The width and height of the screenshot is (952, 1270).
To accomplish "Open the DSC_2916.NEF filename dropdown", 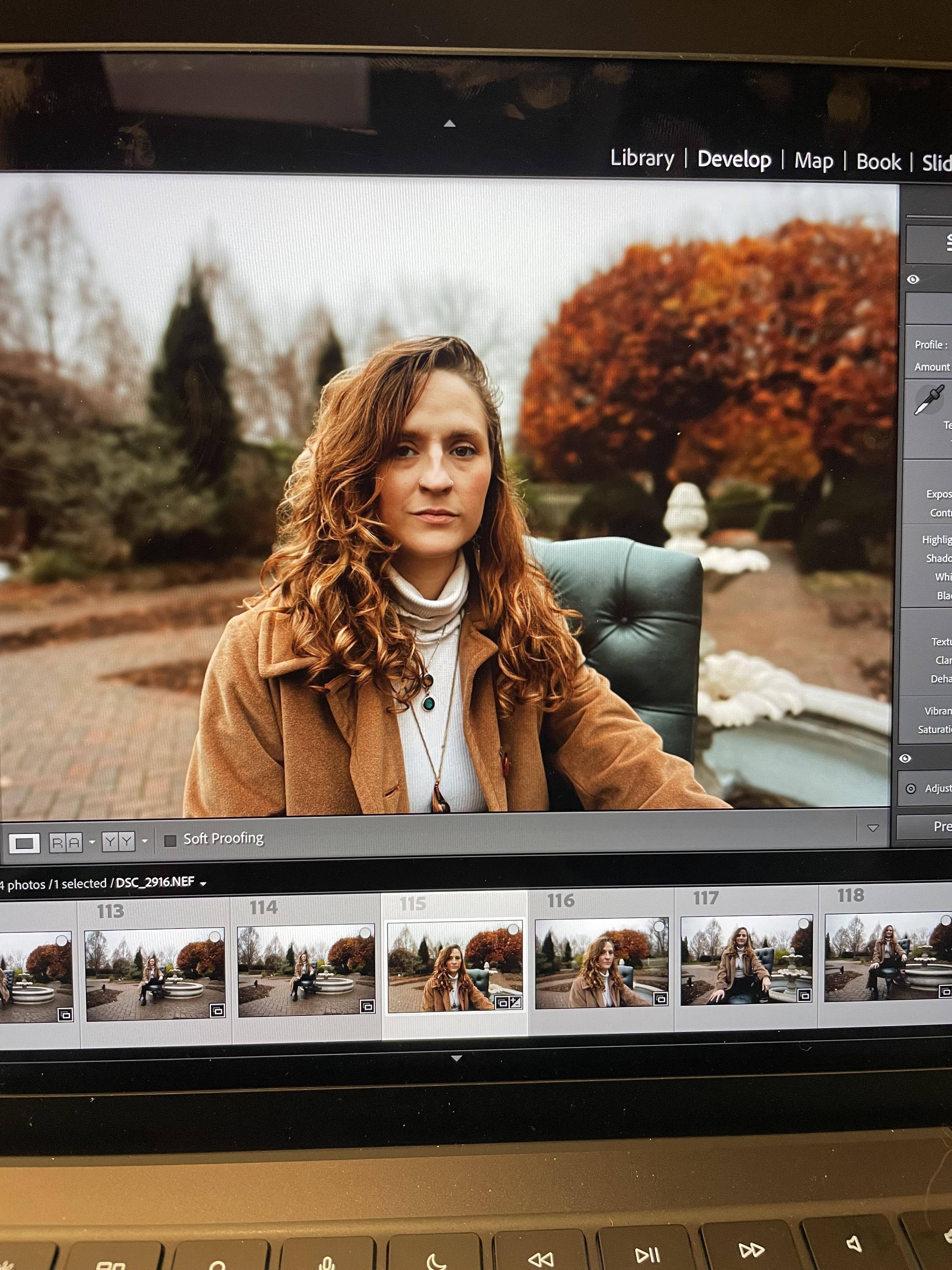I will point(203,884).
